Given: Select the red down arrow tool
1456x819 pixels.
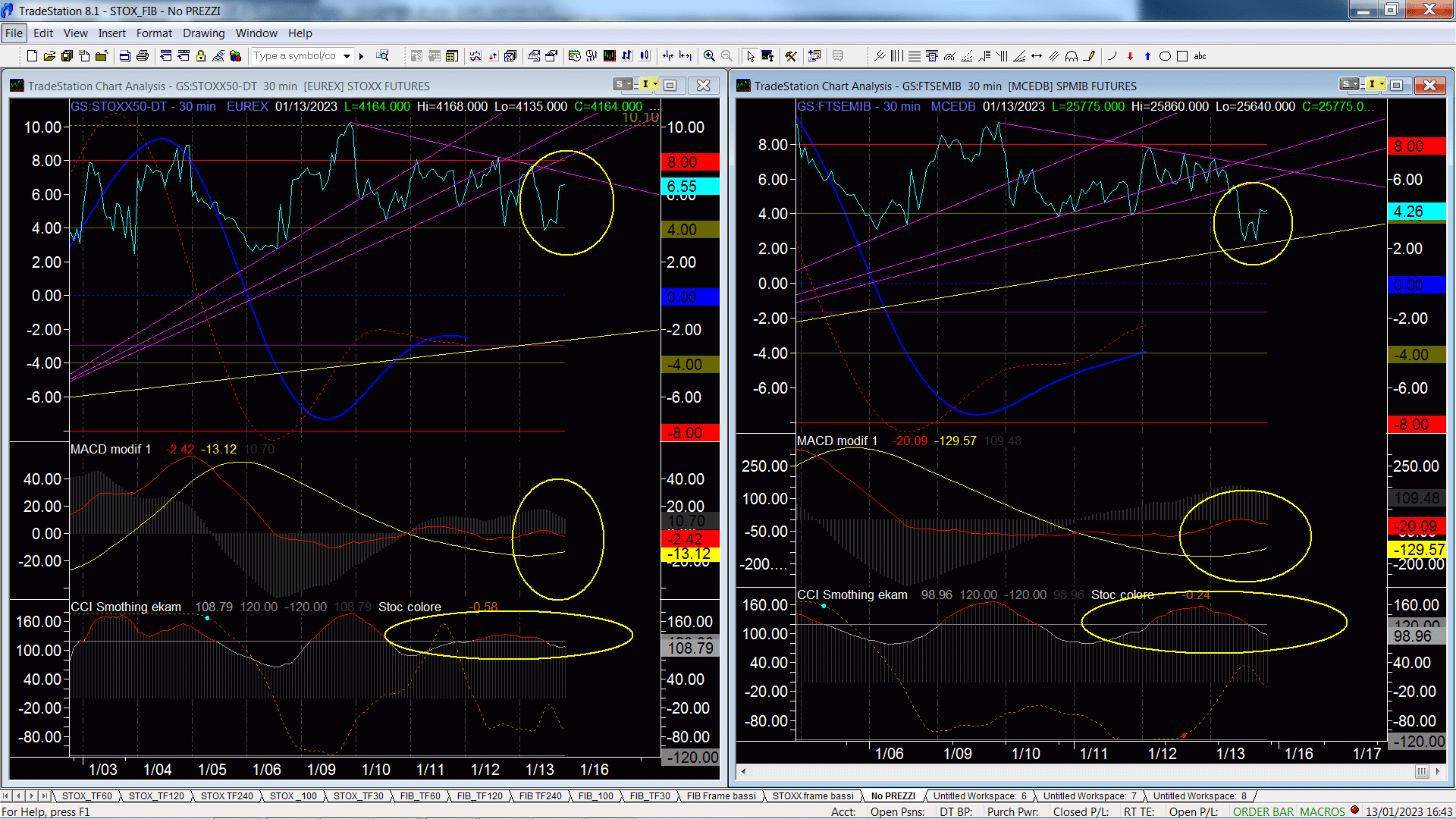Looking at the screenshot, I should (1130, 56).
